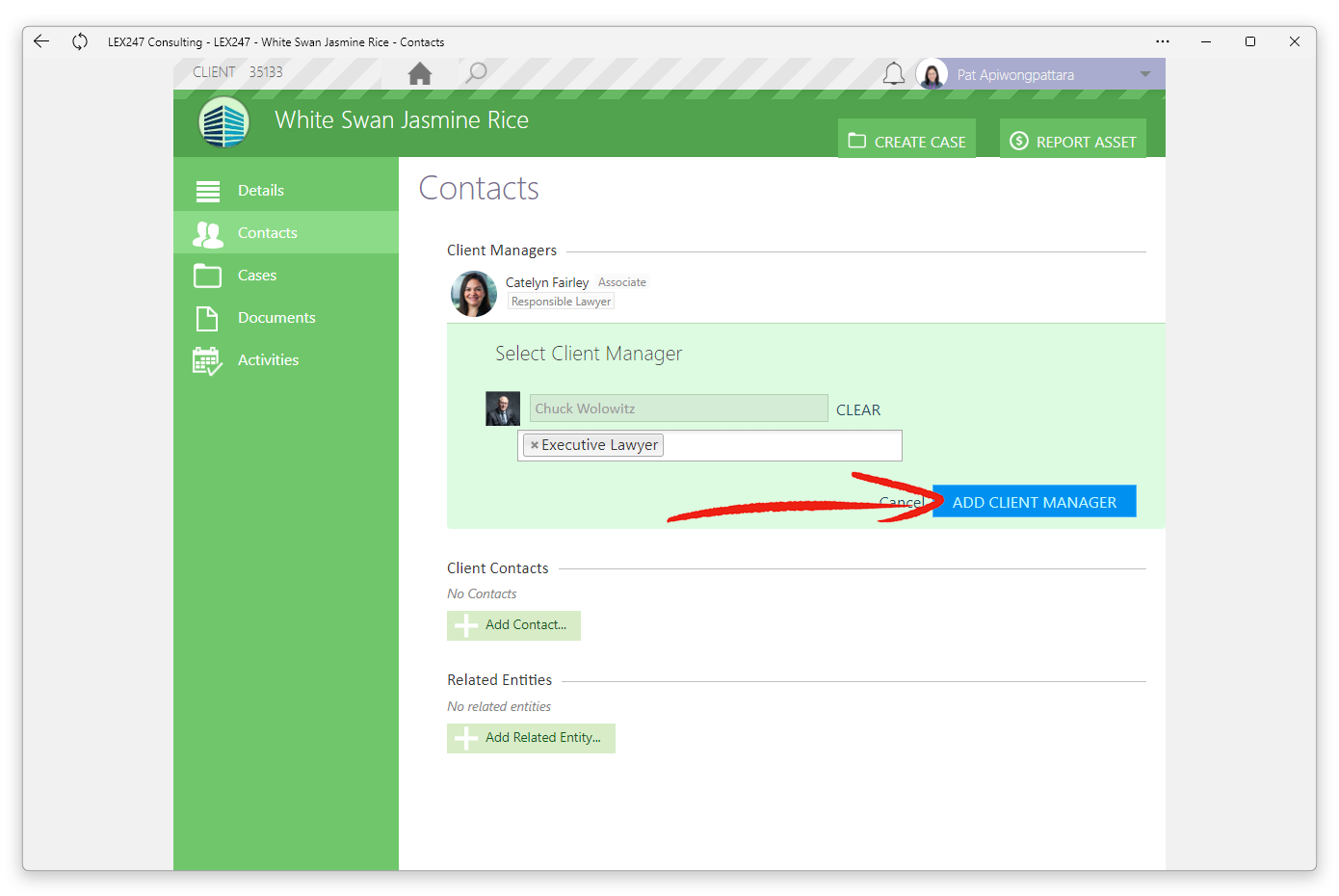This screenshot has width=1339, height=896.
Task: Open the search magnifier icon
Action: (476, 73)
